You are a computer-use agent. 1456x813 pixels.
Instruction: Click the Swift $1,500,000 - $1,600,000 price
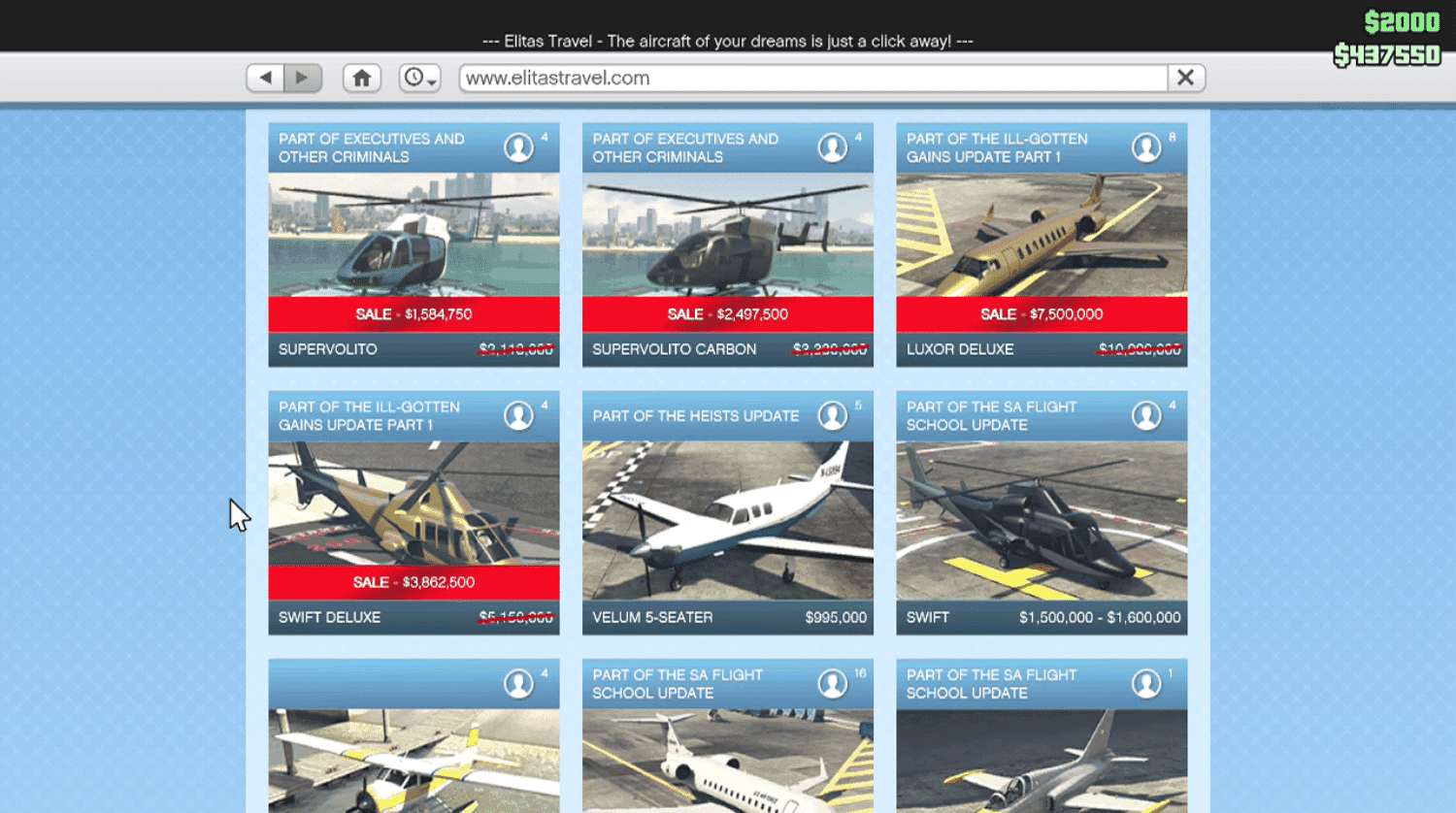pyautogui.click(x=1099, y=617)
